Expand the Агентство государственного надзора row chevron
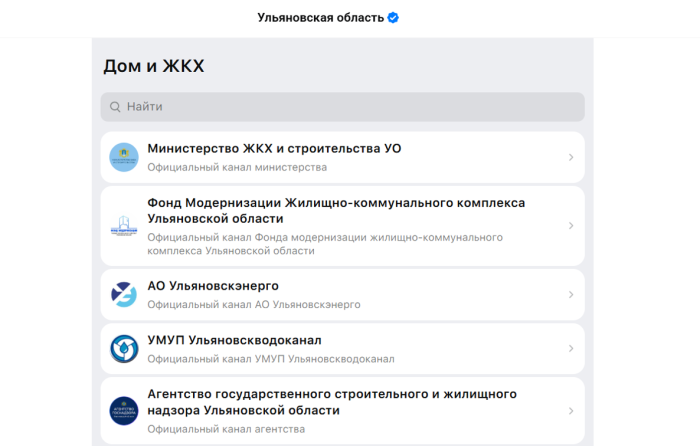 571,411
